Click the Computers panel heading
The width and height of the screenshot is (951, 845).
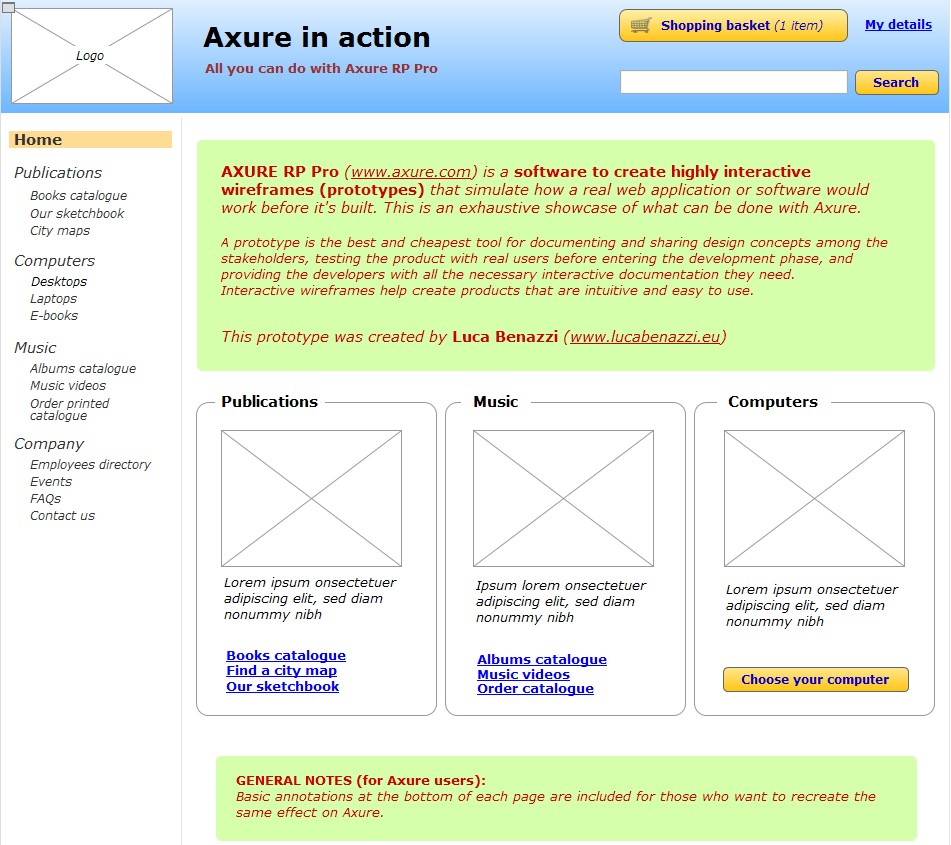pos(773,402)
